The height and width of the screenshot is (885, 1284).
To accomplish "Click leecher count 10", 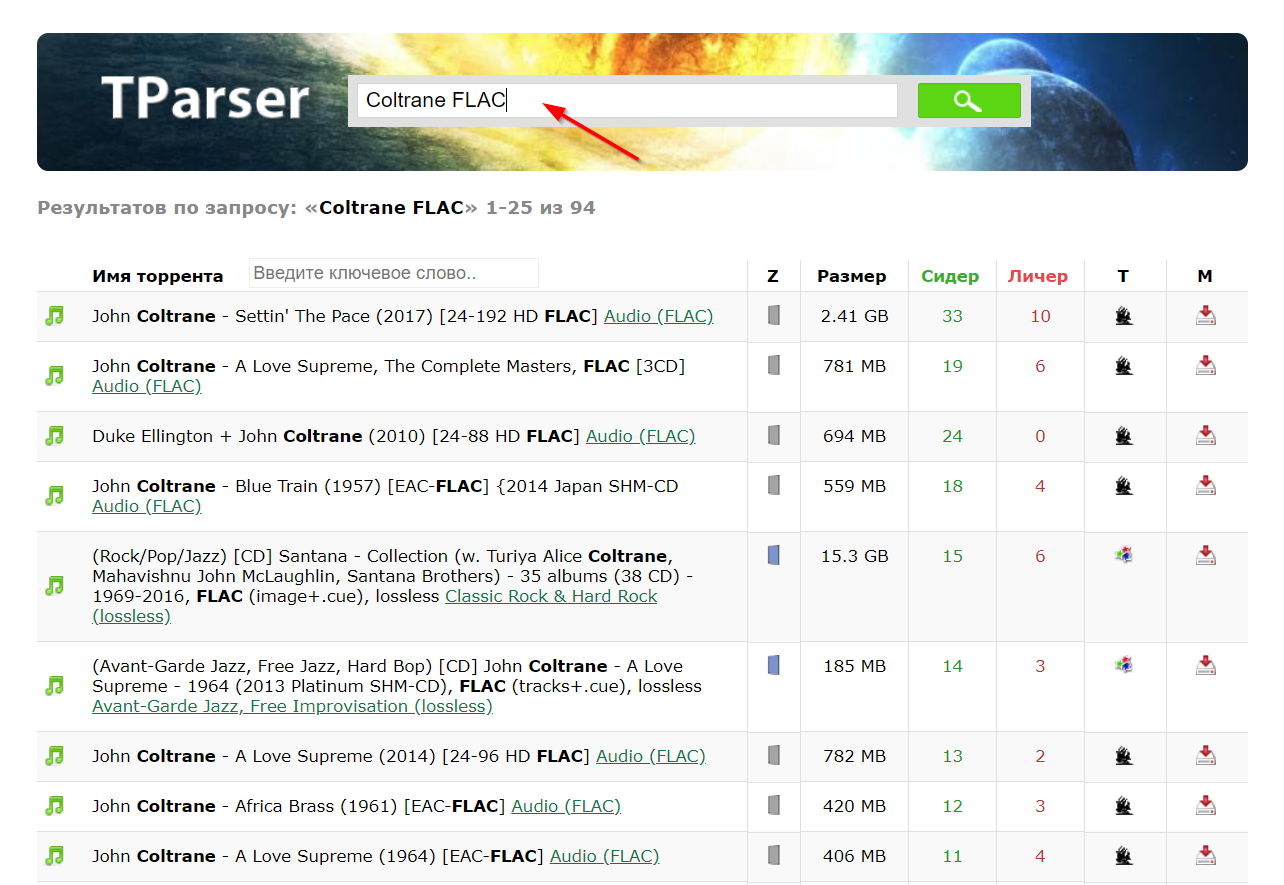I will point(1040,316).
